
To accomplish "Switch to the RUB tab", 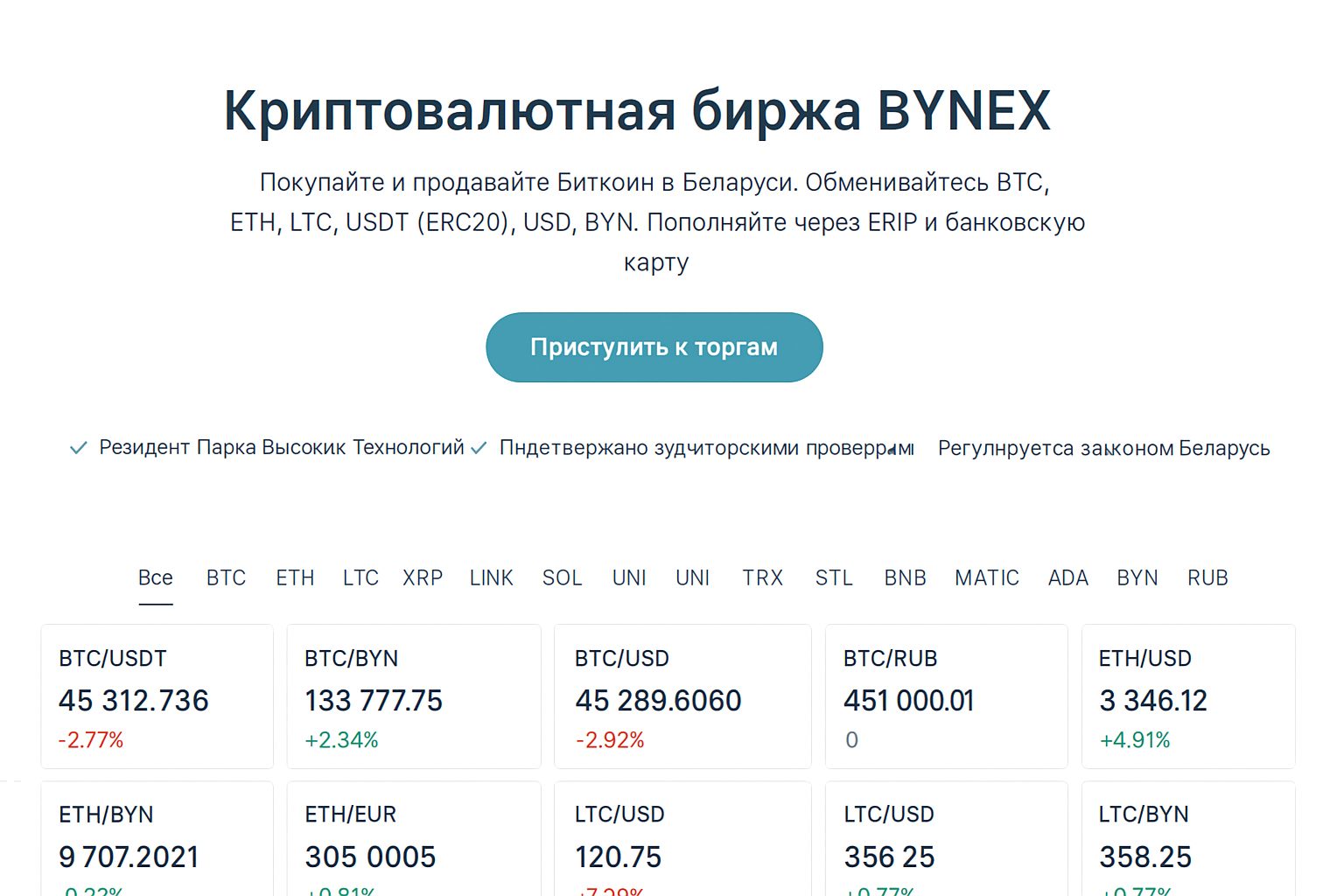I will pos(1207,577).
